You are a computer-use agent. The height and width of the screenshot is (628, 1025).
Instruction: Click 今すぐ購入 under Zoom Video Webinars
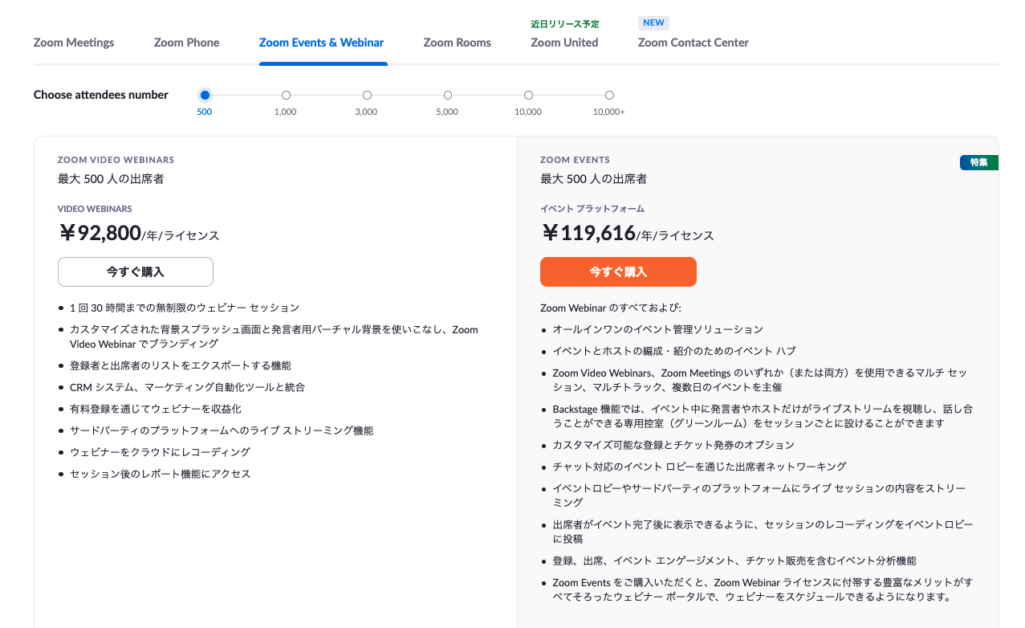click(x=135, y=272)
